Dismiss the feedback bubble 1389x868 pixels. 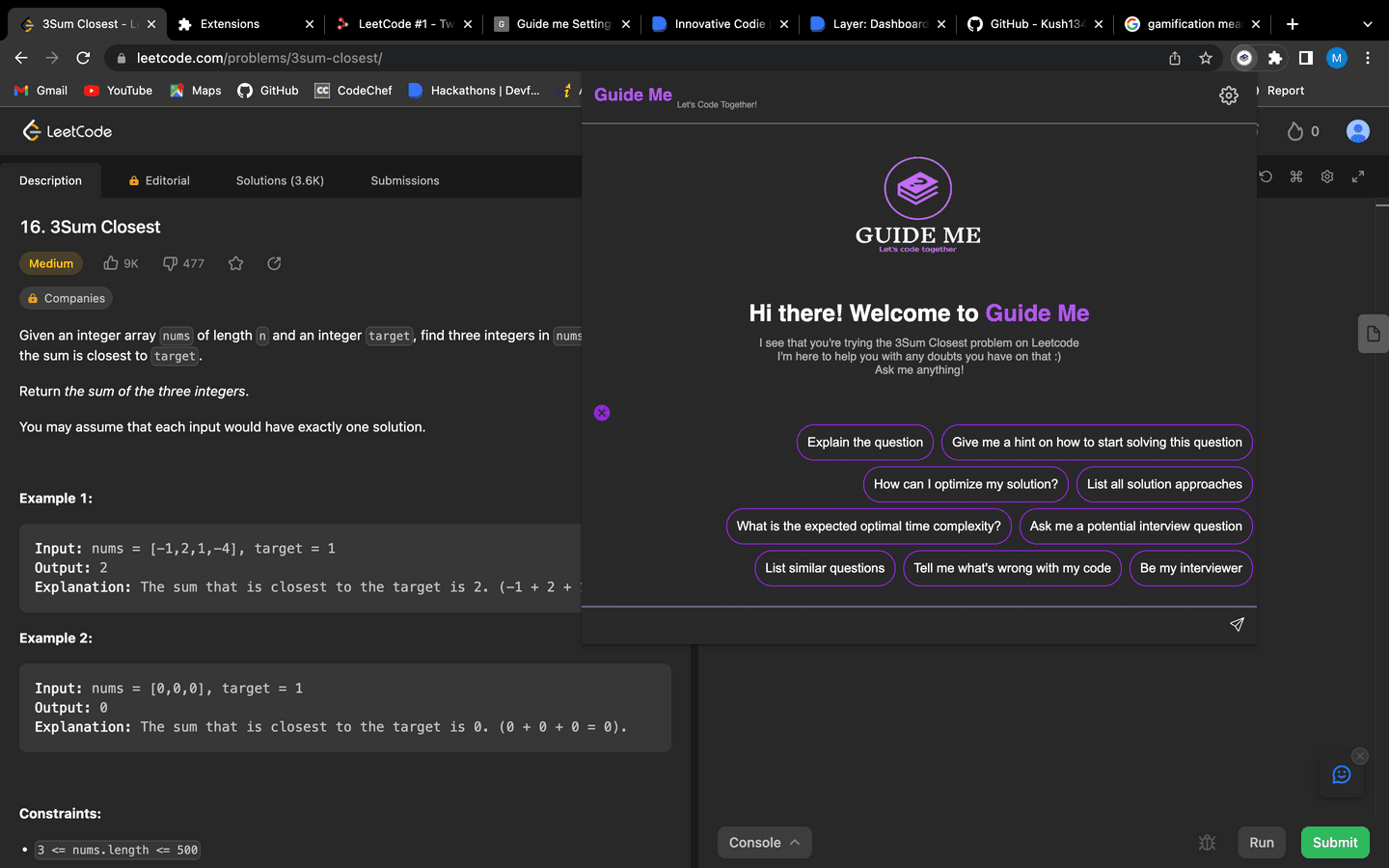tap(1360, 756)
